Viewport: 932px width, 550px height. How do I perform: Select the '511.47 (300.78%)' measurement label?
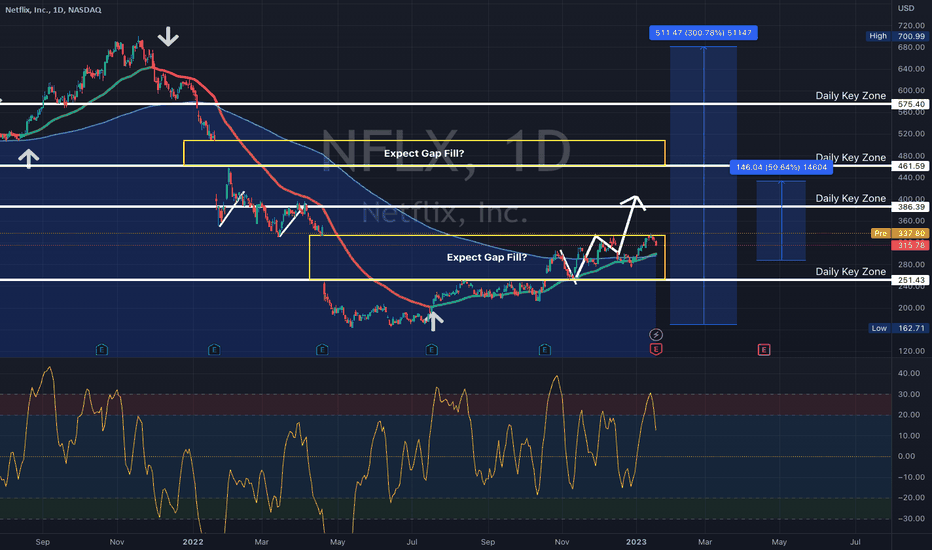click(703, 33)
